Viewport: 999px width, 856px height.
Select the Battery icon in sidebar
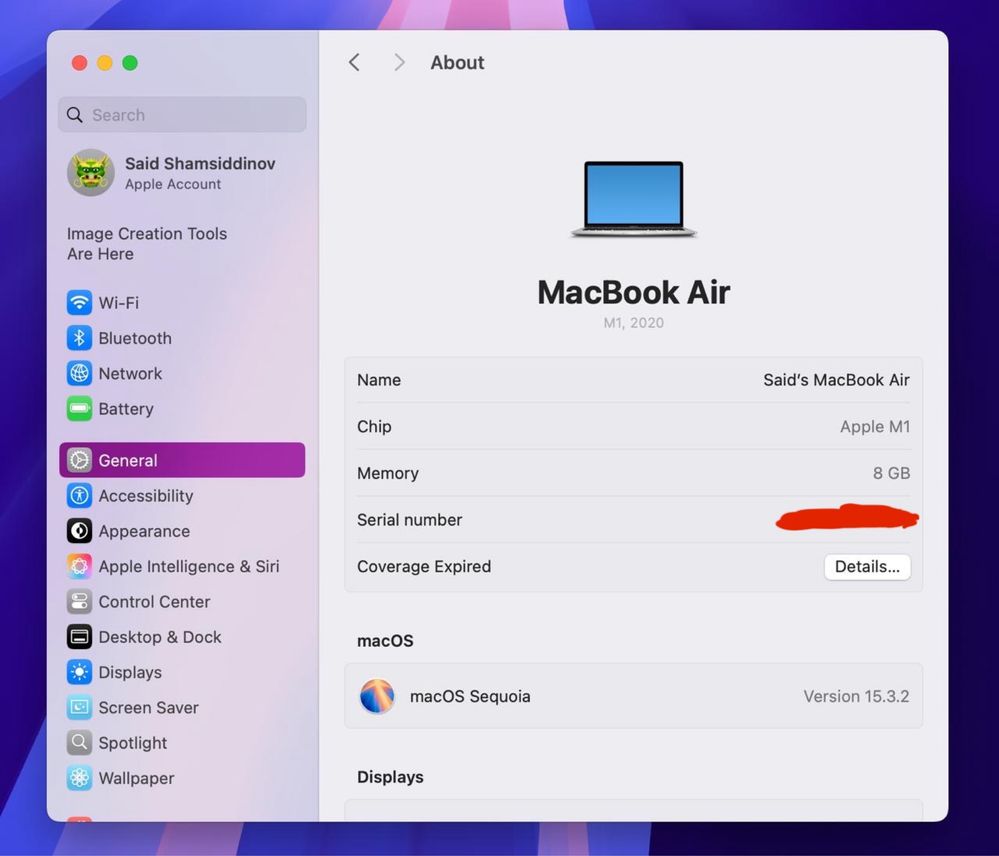(x=79, y=409)
